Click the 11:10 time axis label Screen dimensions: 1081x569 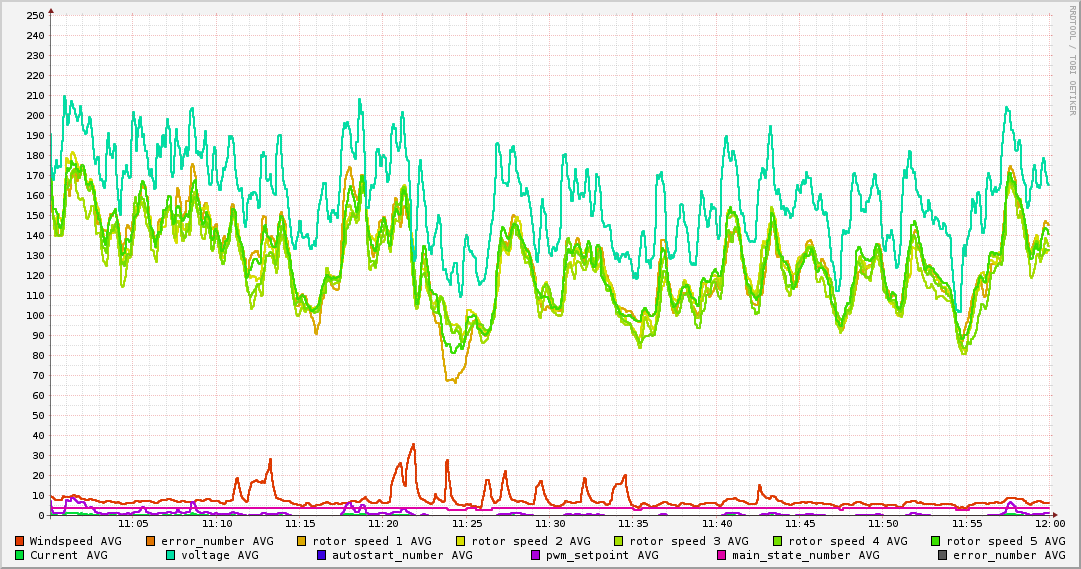coord(217,524)
